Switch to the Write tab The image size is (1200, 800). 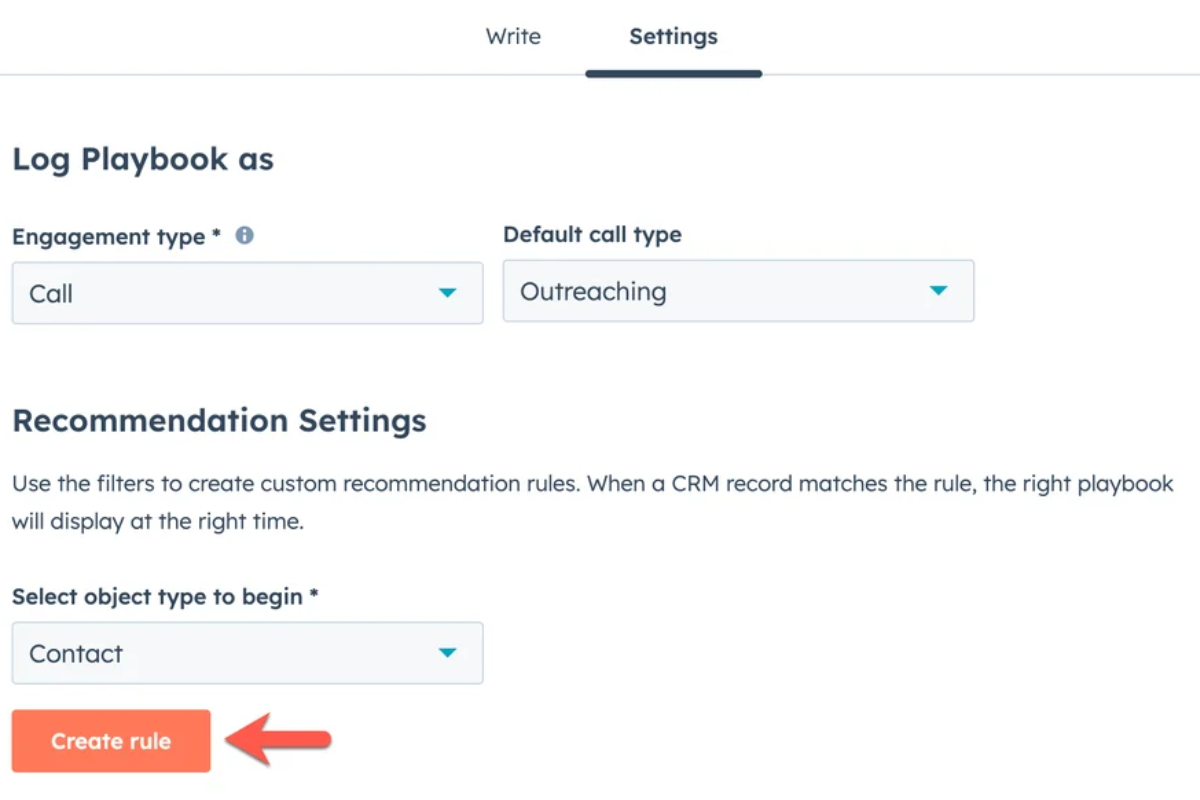coord(513,37)
